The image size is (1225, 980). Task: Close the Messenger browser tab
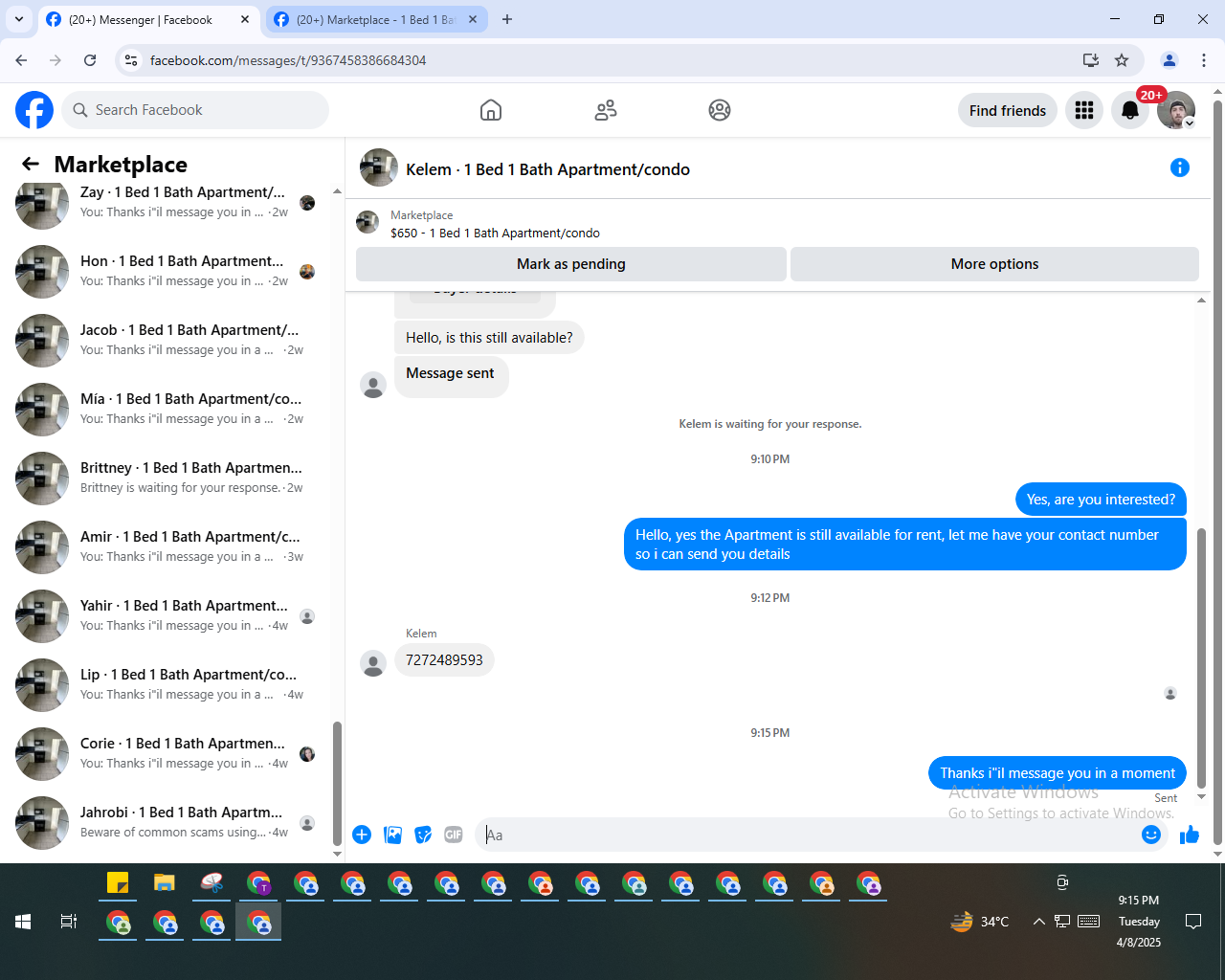245,19
